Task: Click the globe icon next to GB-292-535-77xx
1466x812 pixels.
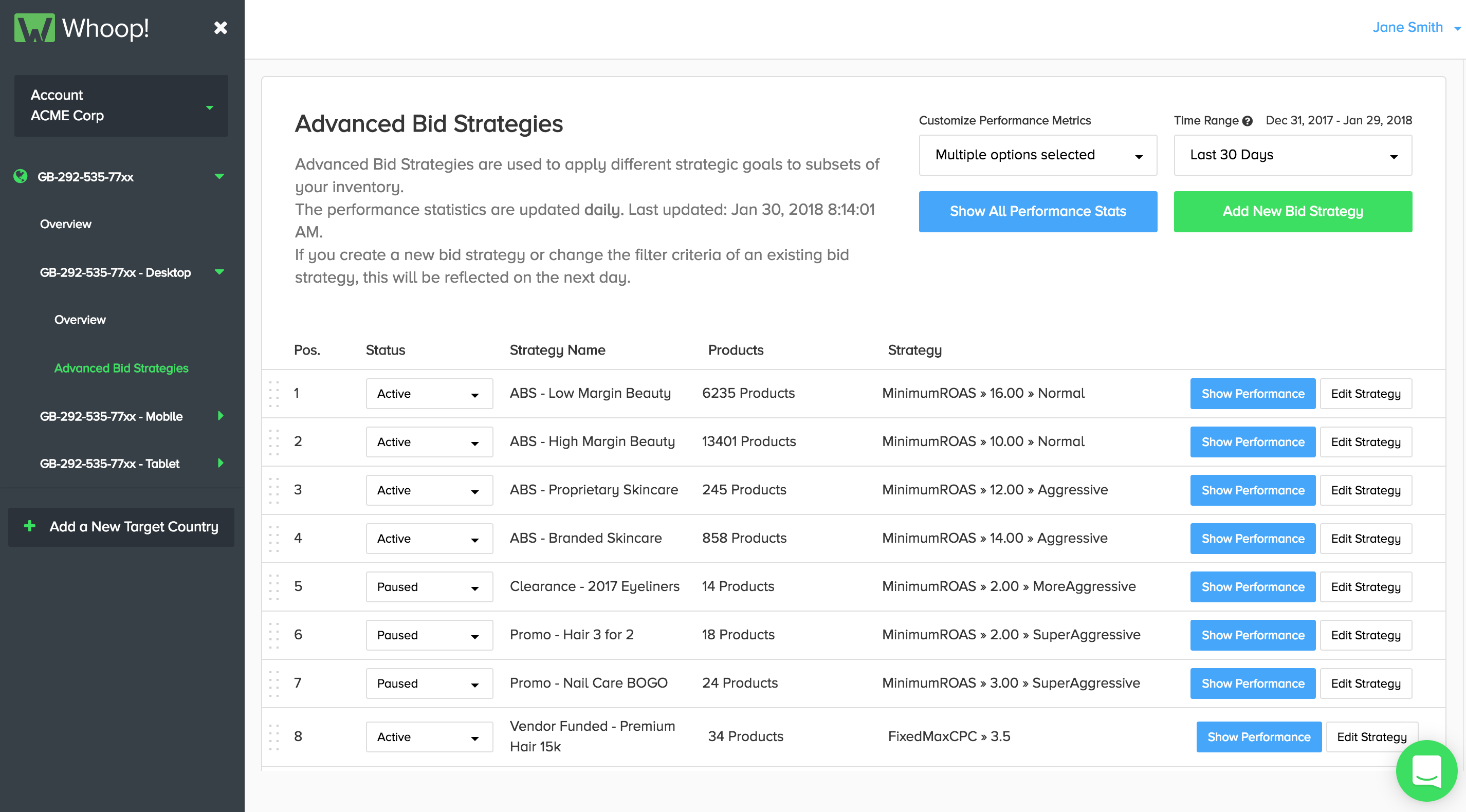Action: coord(21,176)
